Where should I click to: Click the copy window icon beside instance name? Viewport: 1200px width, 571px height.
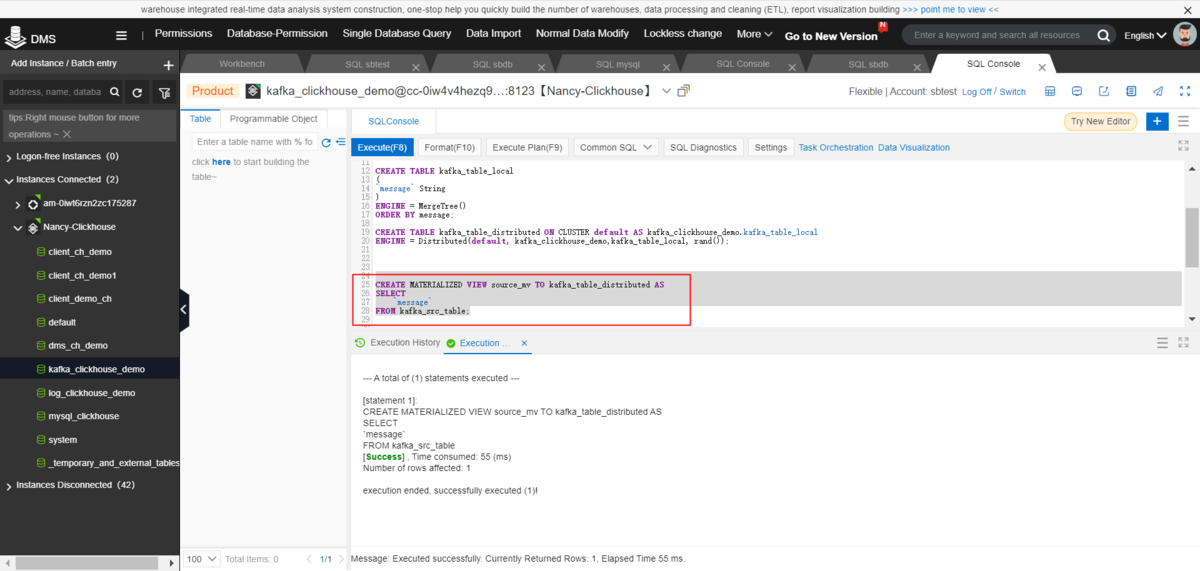coord(684,91)
